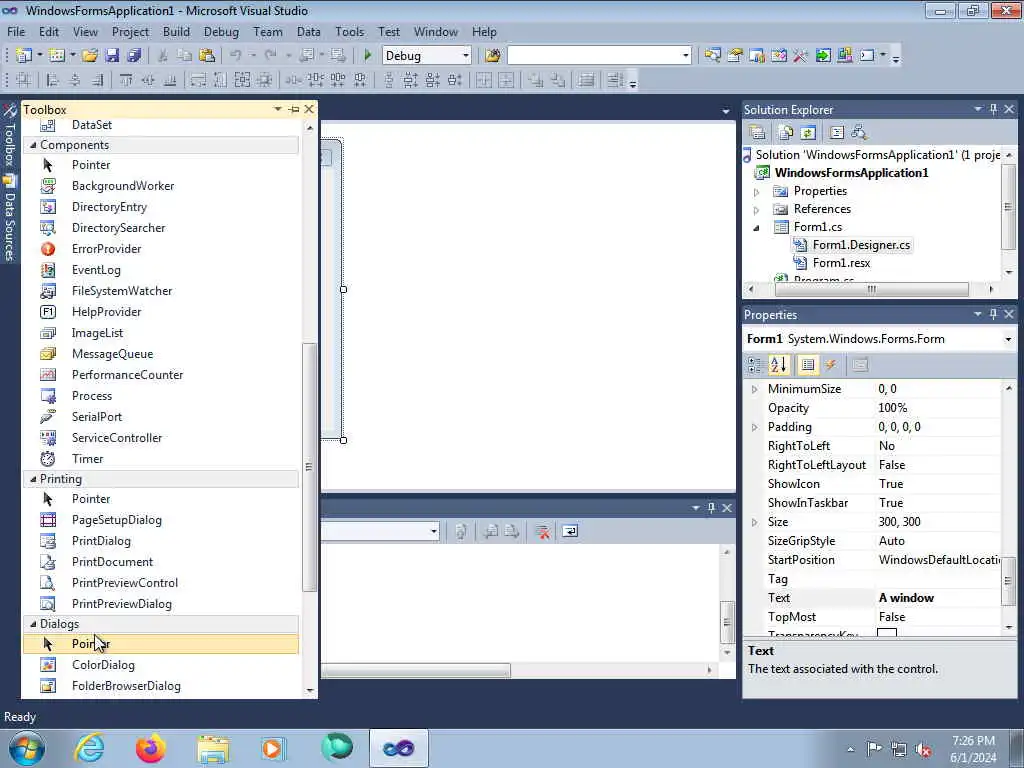Toggle Show All Files in Solution Explorer
1024x768 pixels.
(786, 133)
